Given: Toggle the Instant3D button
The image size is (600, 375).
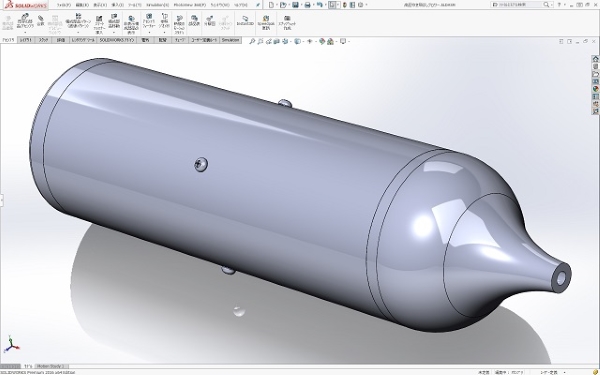Looking at the screenshot, I should [245, 21].
